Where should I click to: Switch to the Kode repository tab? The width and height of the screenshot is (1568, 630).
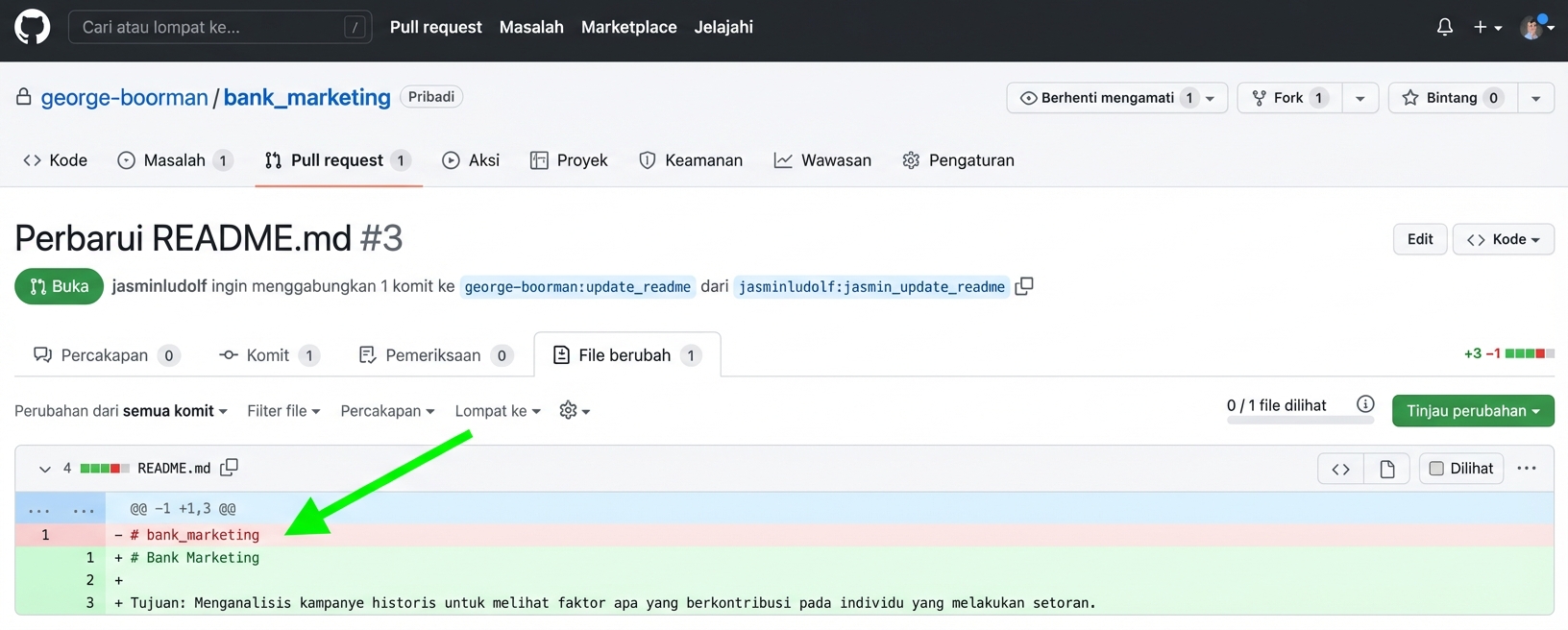click(55, 160)
